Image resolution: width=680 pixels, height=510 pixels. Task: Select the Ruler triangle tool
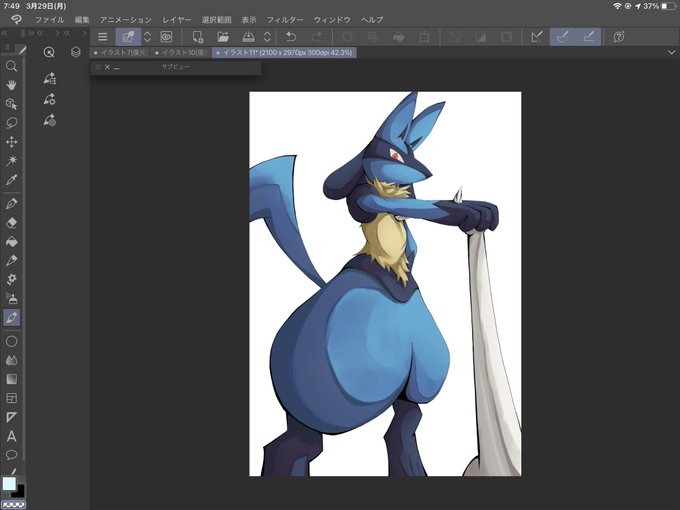click(x=12, y=417)
